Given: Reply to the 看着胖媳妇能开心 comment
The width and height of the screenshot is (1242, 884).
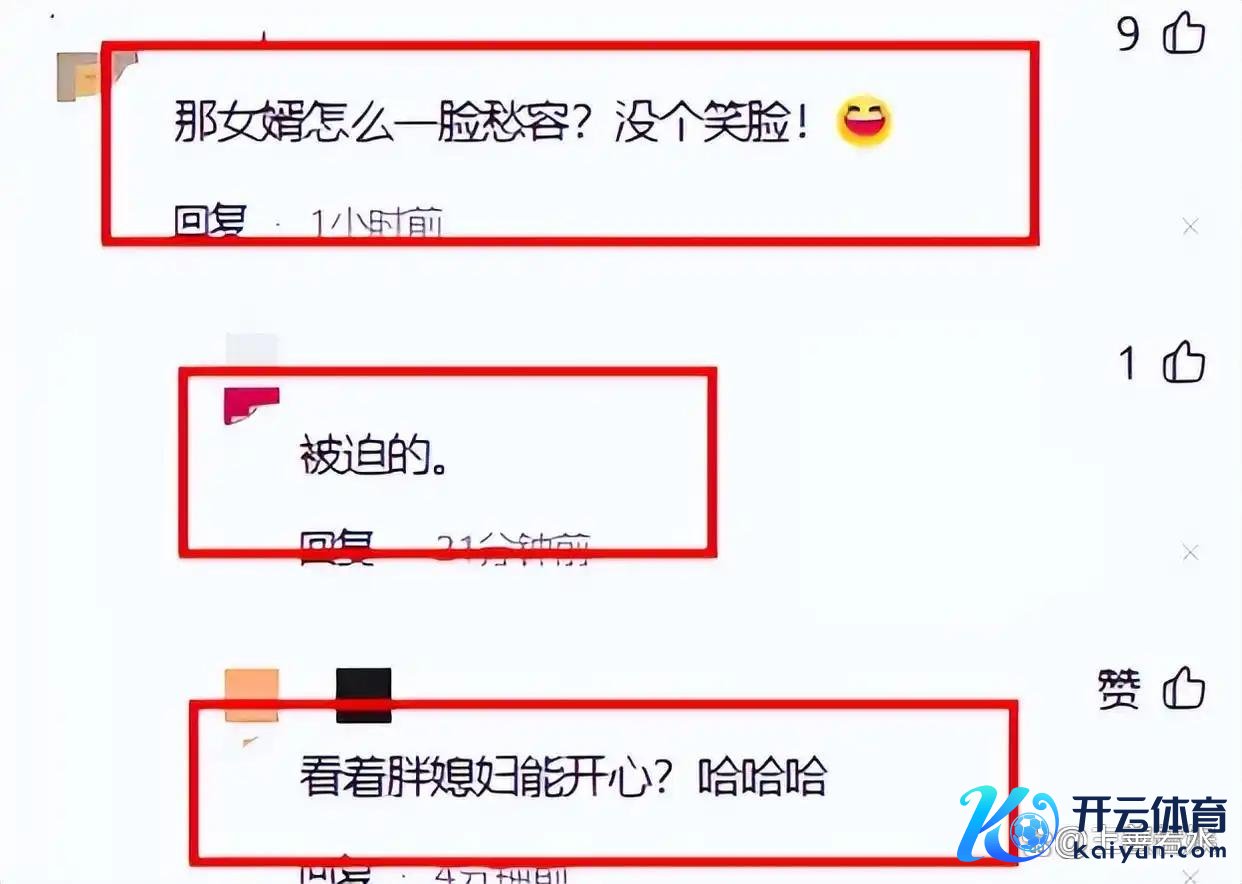Looking at the screenshot, I should 336,868.
